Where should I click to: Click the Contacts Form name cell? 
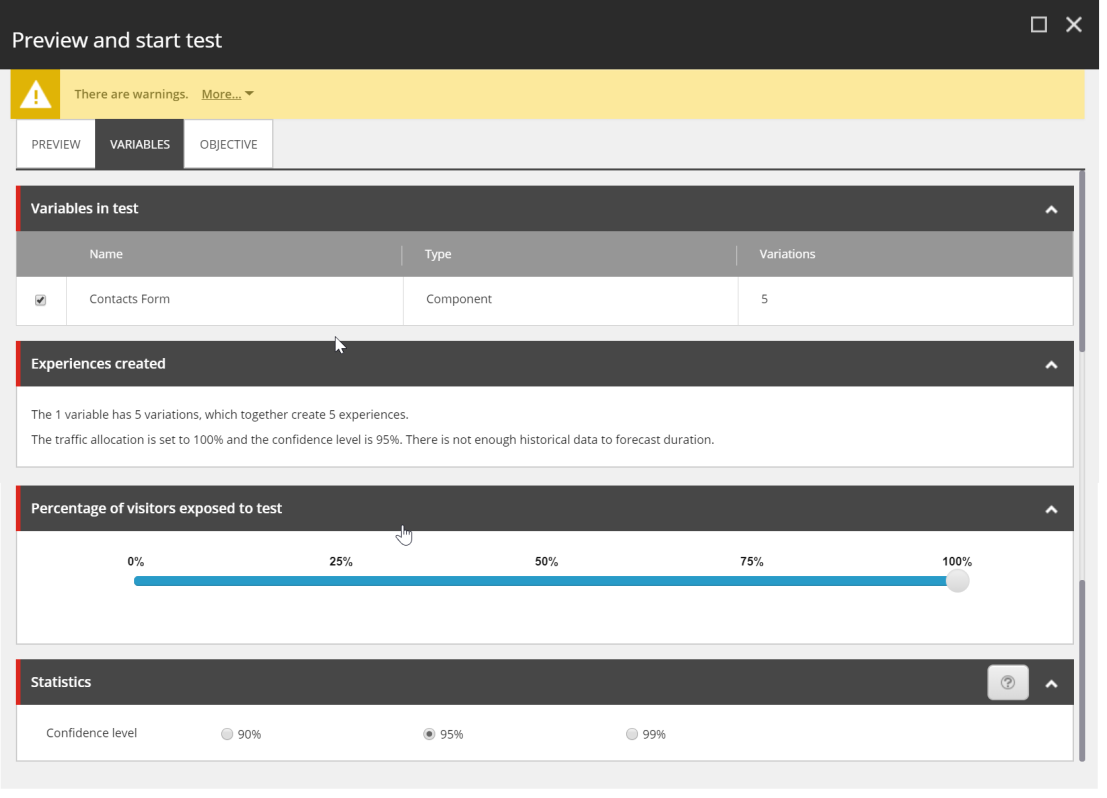(234, 299)
